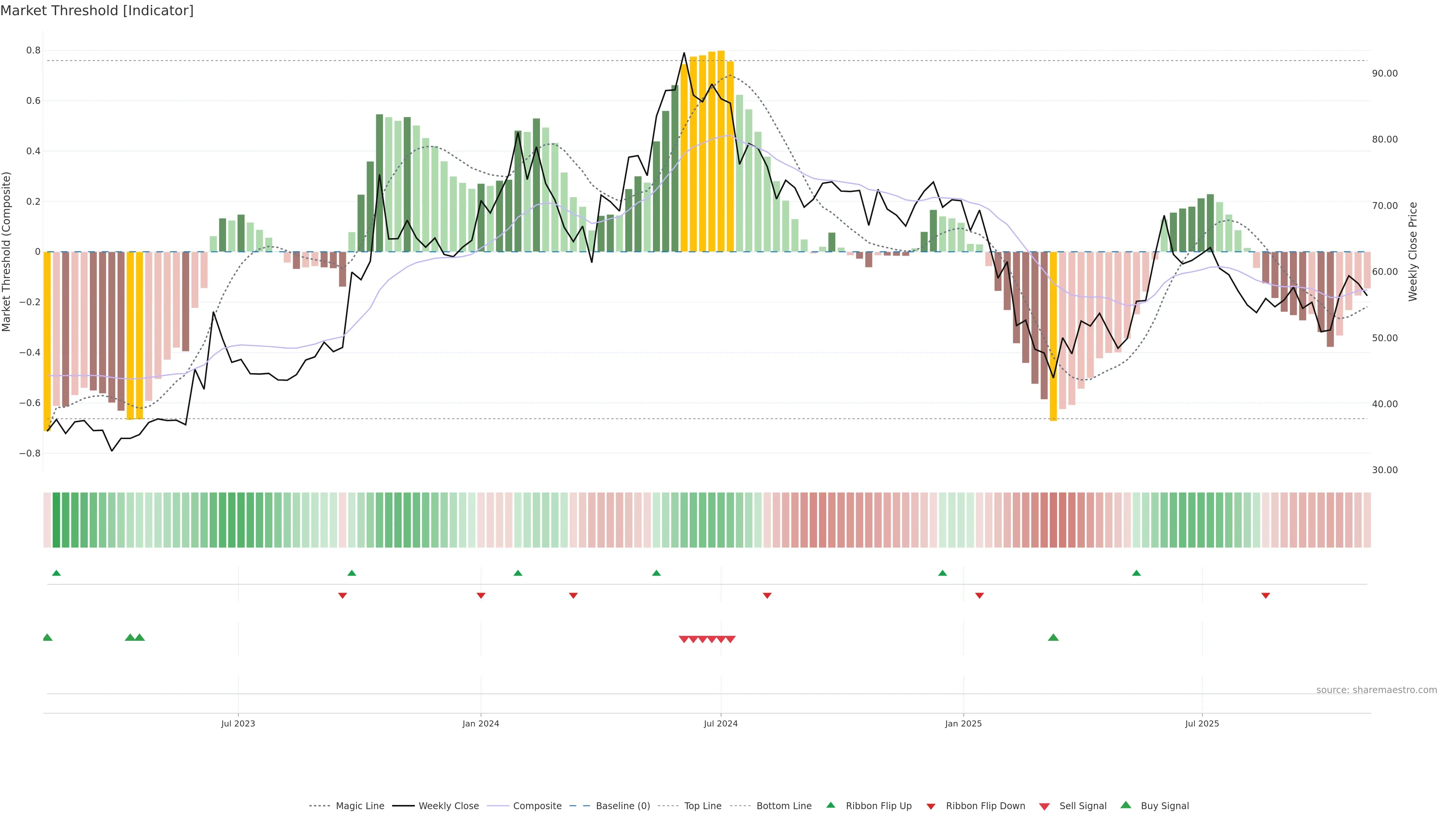
Task: Click the Bottom Line legend label
Action: click(783, 805)
